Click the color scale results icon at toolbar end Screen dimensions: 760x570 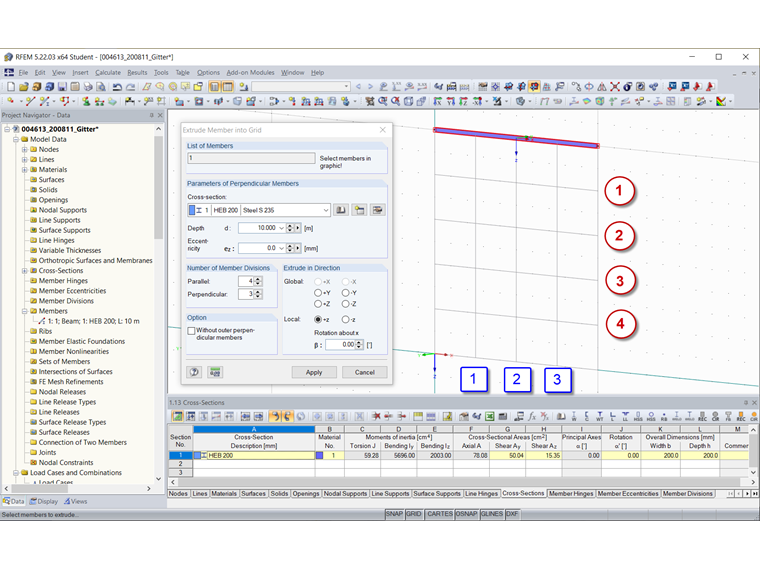coord(721,101)
